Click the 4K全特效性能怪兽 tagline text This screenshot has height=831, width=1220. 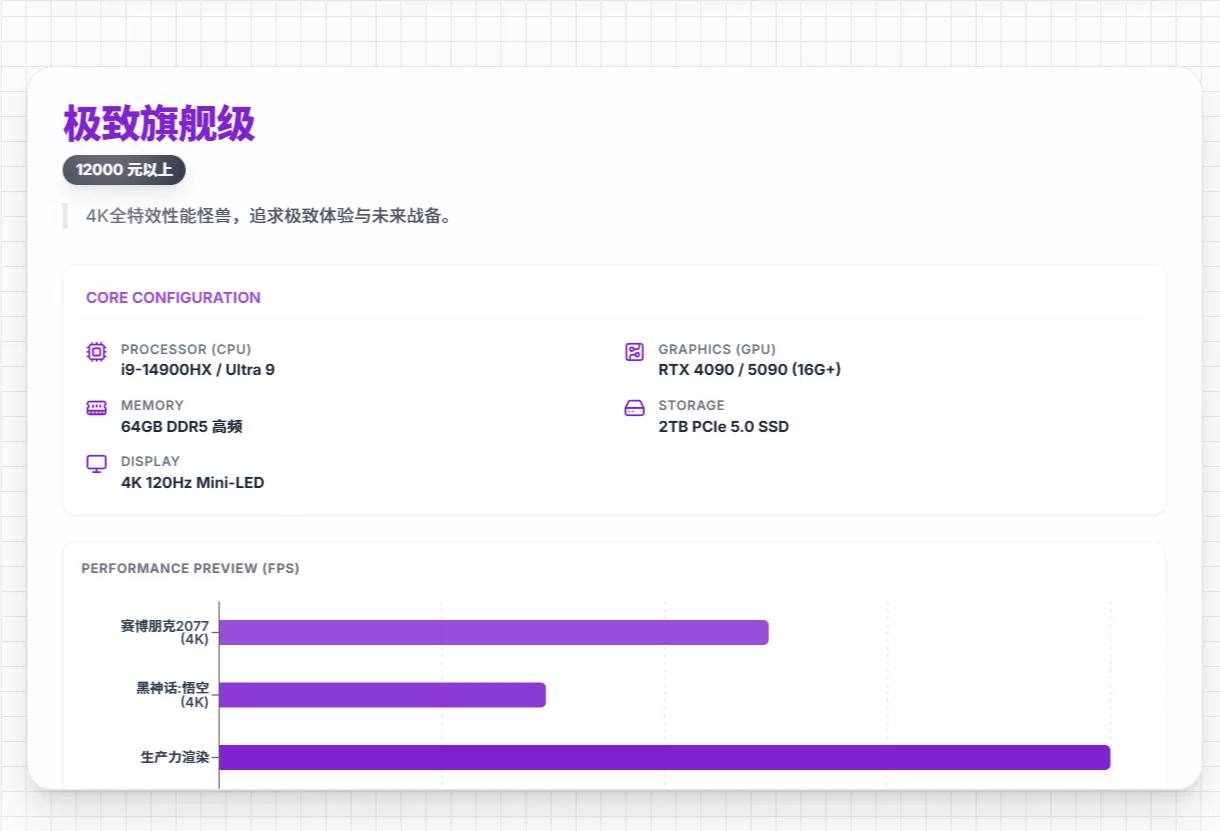269,216
